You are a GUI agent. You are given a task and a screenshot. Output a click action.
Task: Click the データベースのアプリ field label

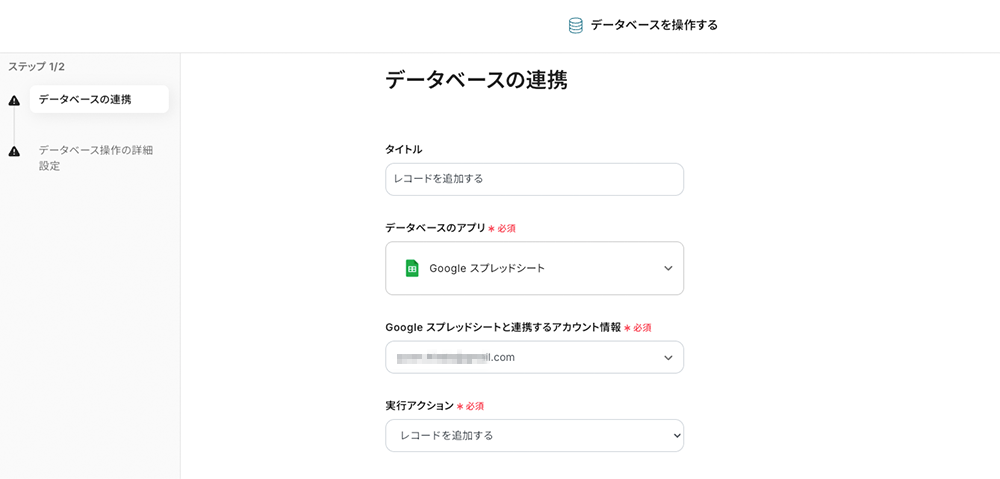pos(435,228)
